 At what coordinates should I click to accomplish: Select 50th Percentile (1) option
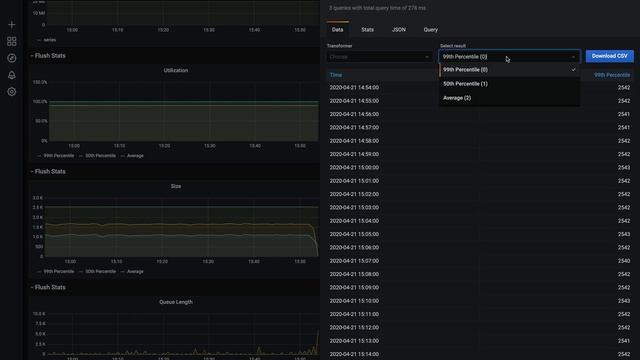pyautogui.click(x=509, y=84)
